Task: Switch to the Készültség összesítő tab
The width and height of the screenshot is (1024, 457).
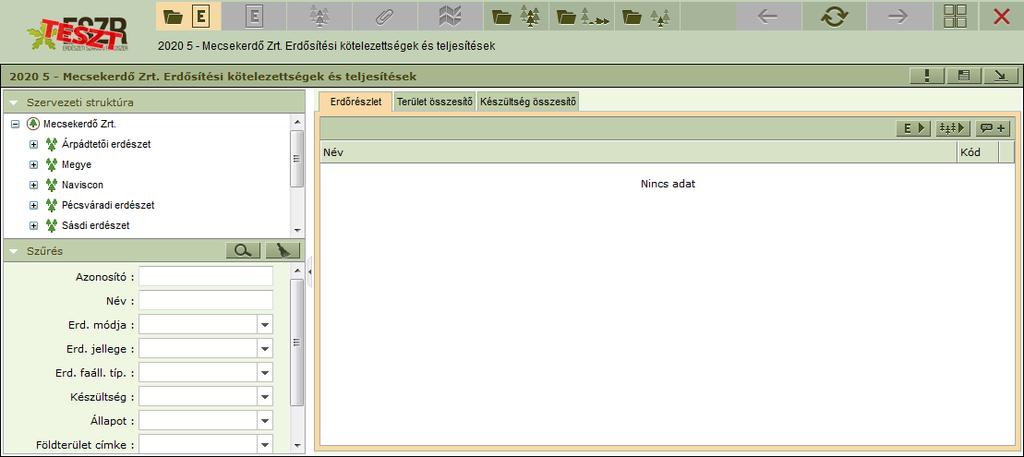Action: pyautogui.click(x=528, y=102)
